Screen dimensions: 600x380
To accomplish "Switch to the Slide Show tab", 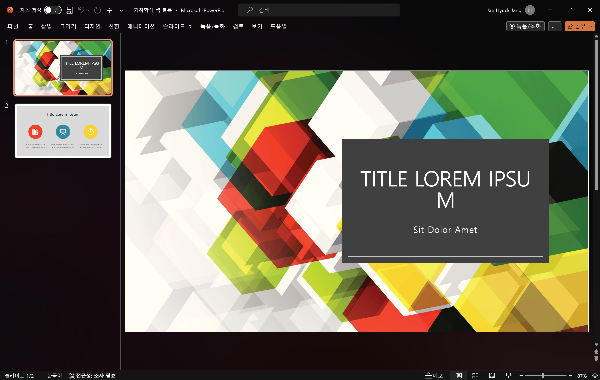I will point(177,26).
